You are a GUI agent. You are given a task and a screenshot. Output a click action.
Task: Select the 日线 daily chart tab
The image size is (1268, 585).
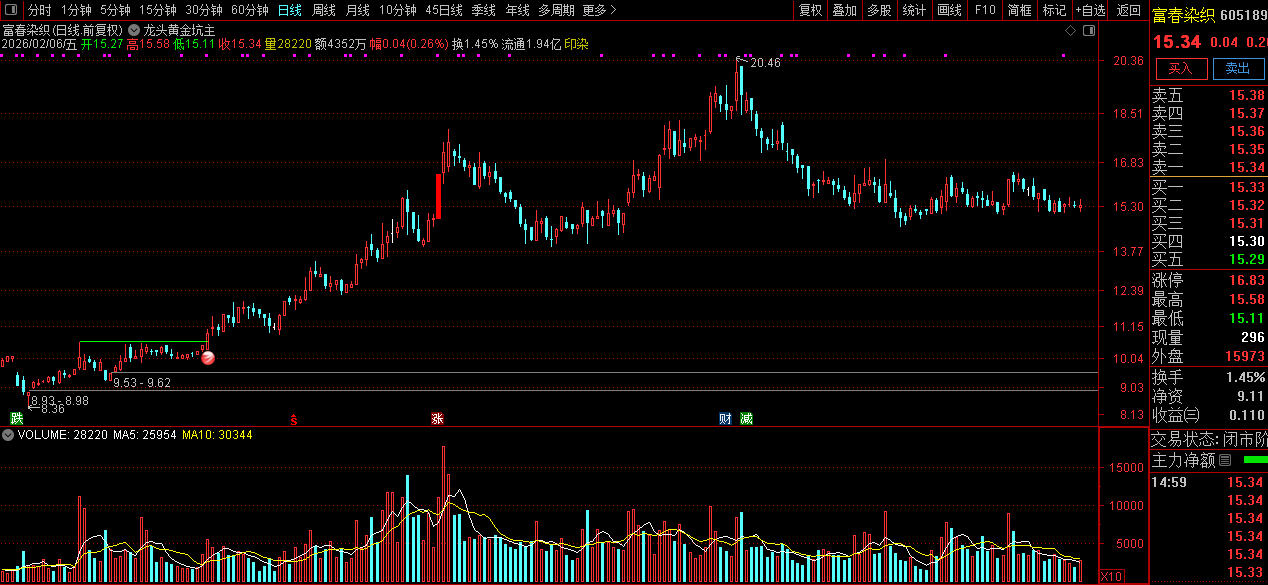(289, 10)
